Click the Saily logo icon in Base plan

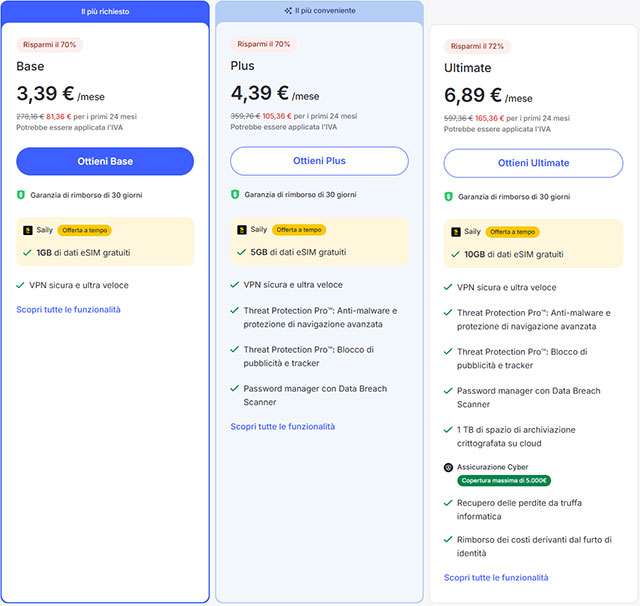point(27,230)
